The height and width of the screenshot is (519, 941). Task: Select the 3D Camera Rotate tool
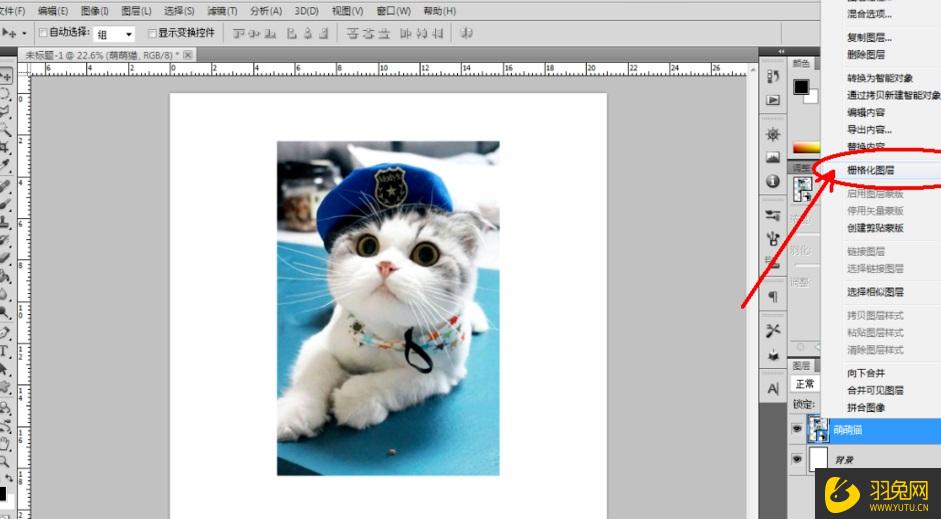5,426
